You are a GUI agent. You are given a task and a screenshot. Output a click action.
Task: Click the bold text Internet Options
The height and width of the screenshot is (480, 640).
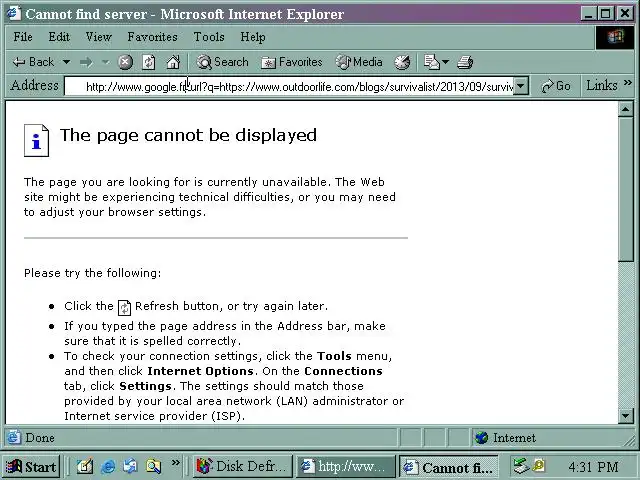coord(200,371)
